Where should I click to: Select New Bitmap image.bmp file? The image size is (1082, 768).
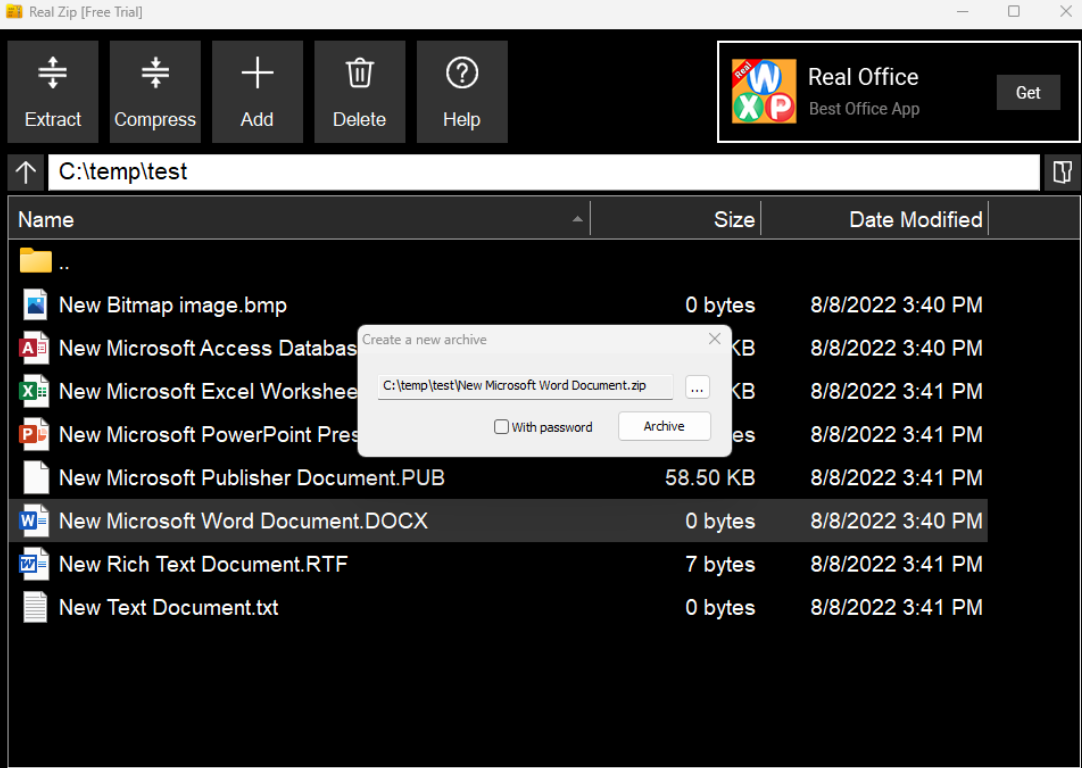point(173,305)
